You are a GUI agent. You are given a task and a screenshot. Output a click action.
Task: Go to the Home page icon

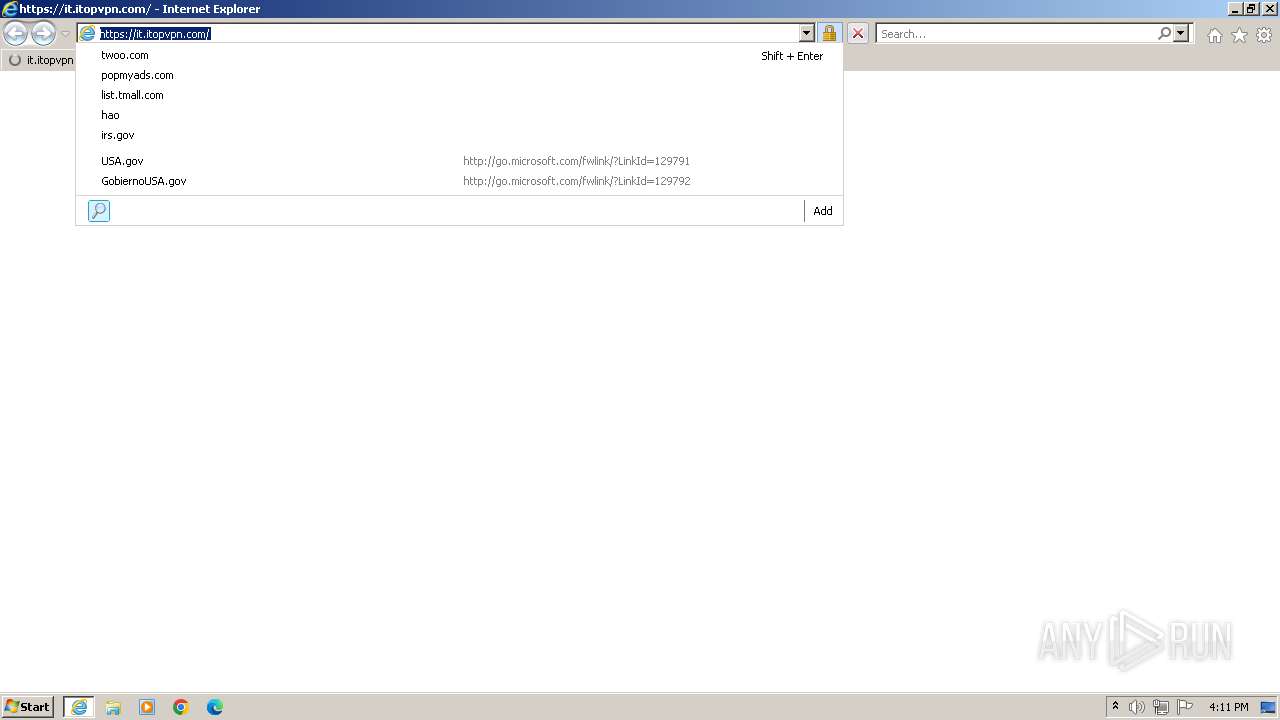point(1214,35)
